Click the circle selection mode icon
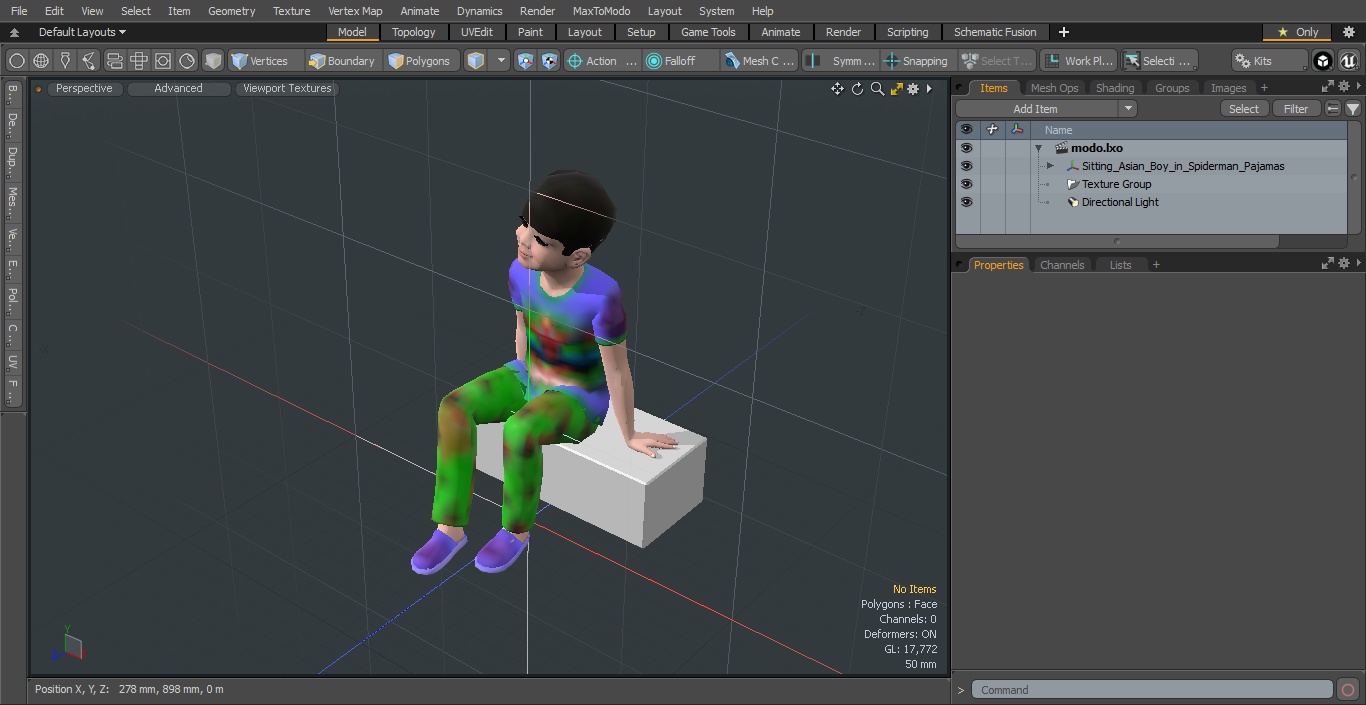The width and height of the screenshot is (1366, 705). (x=16, y=61)
